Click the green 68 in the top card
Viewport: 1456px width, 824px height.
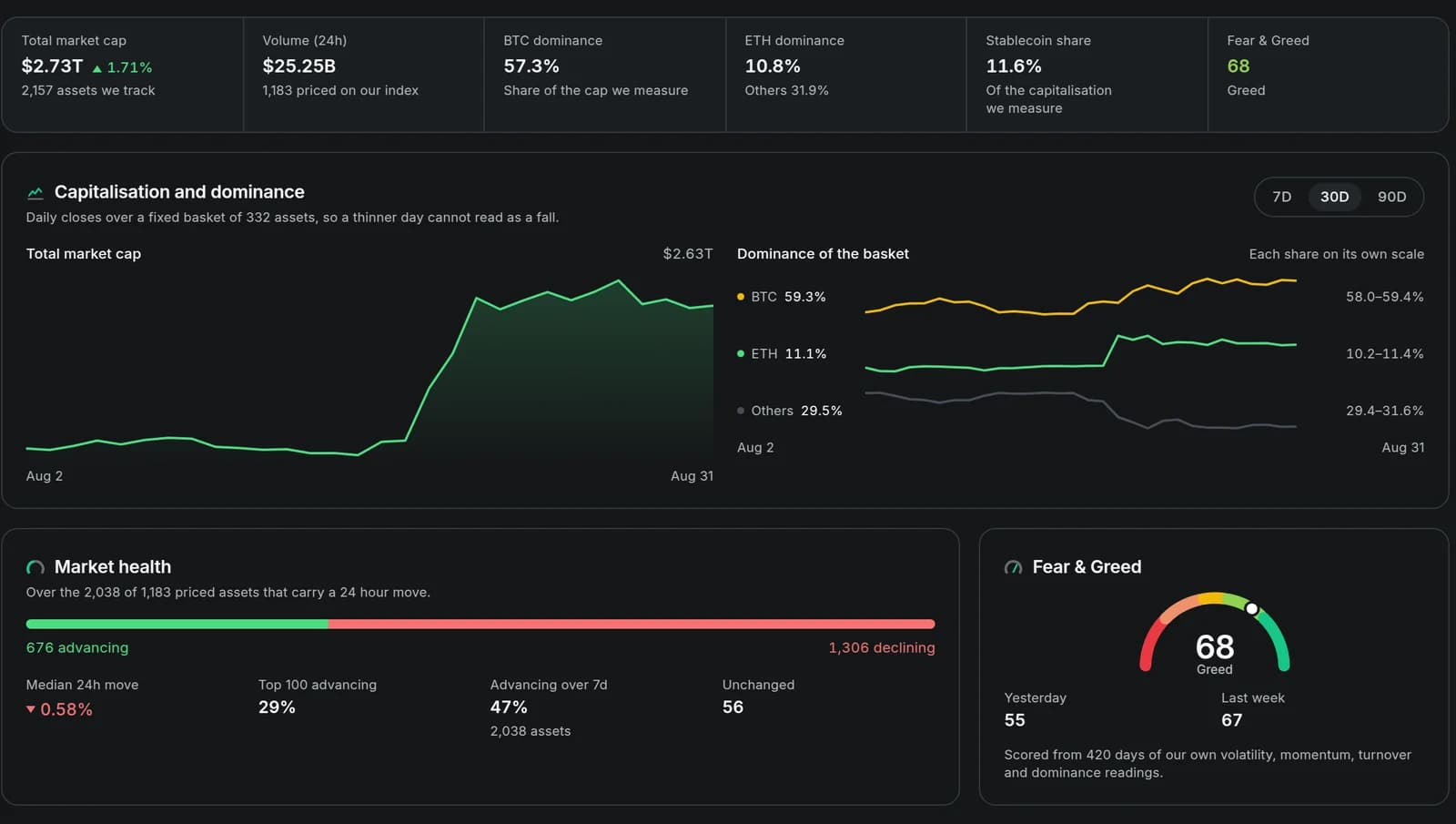click(1238, 66)
